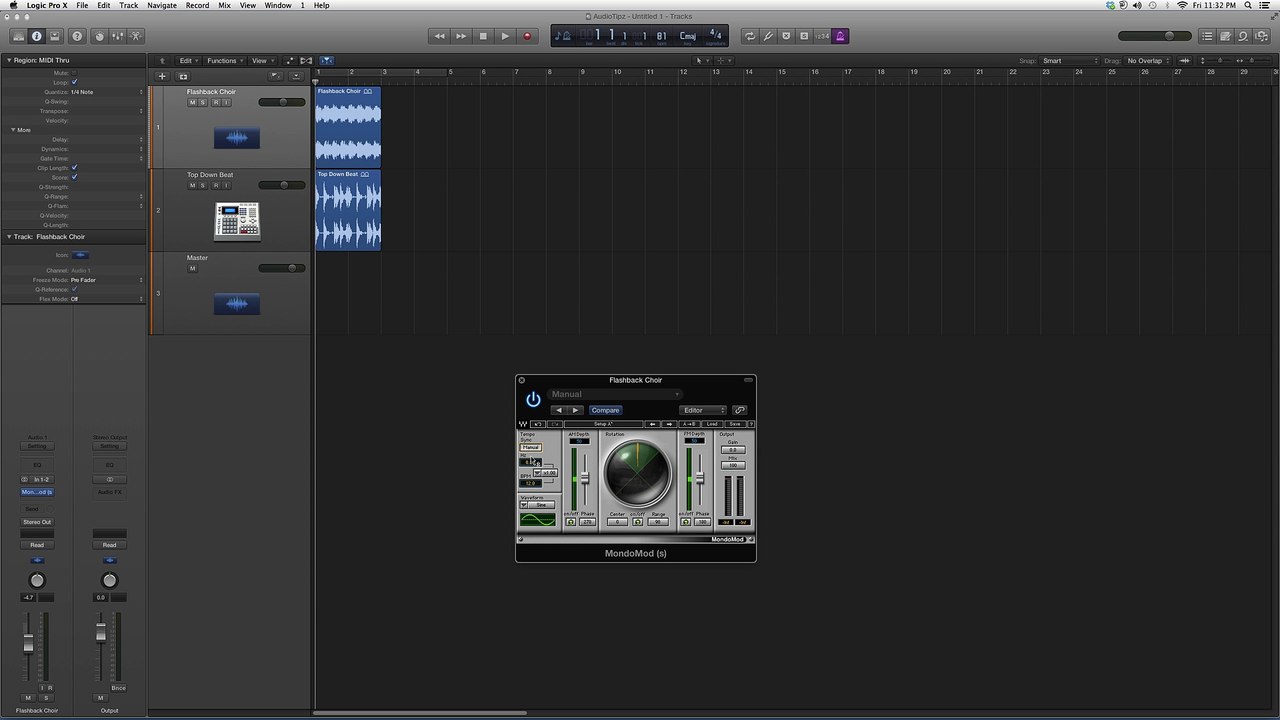
Task: Toggle the Mute checkbox in Region inspector
Action: coord(74,73)
